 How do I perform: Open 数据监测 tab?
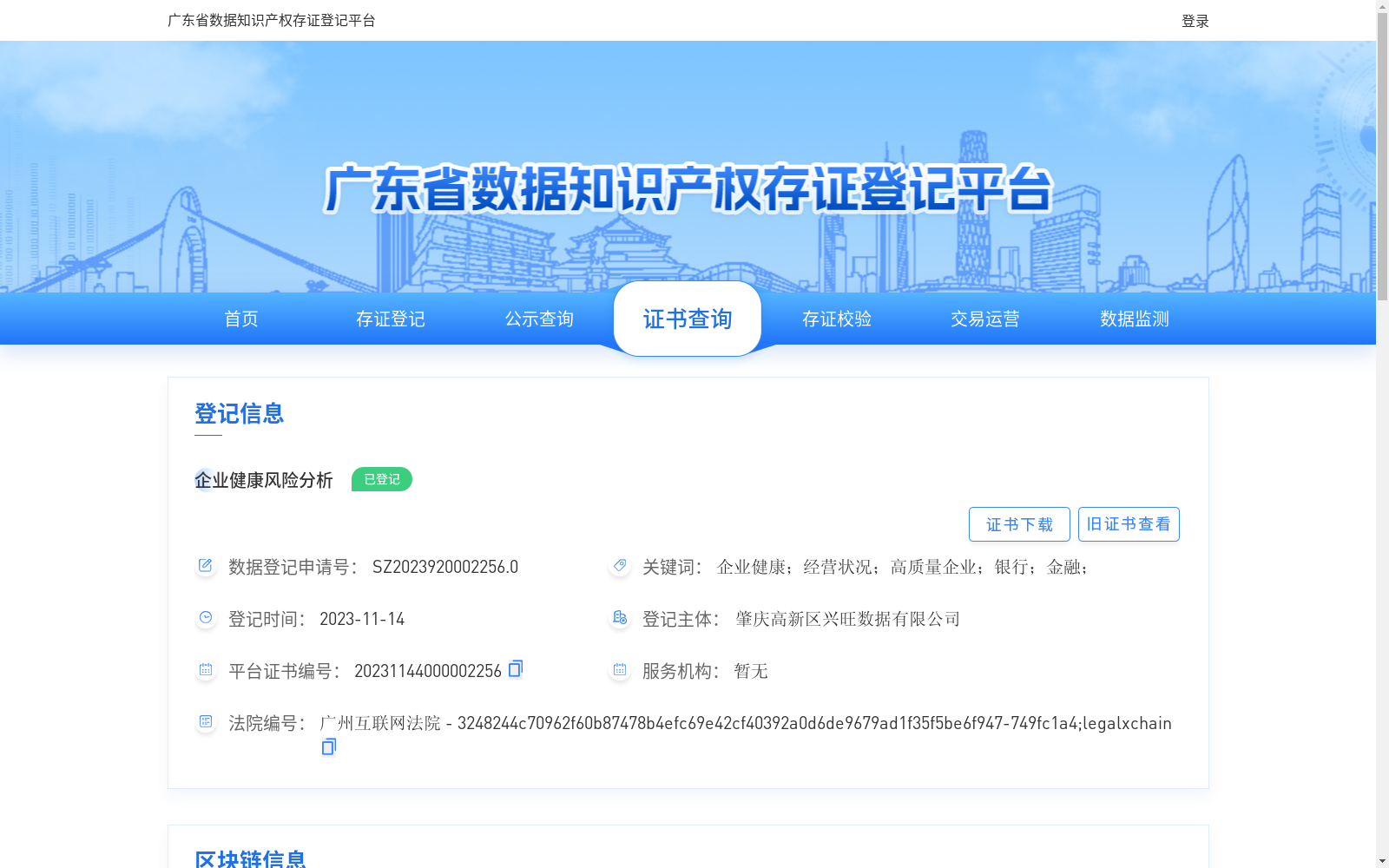(x=1135, y=319)
